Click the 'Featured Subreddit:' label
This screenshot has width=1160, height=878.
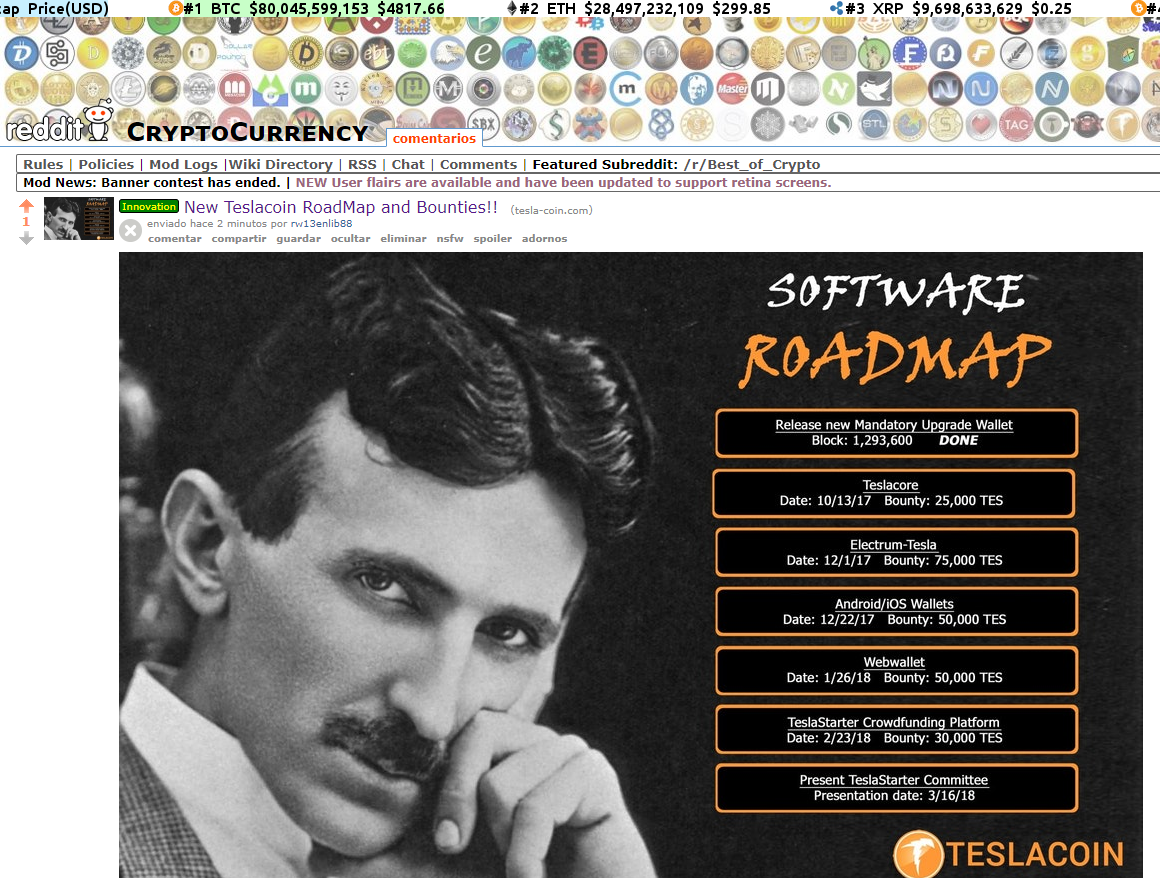pos(605,164)
